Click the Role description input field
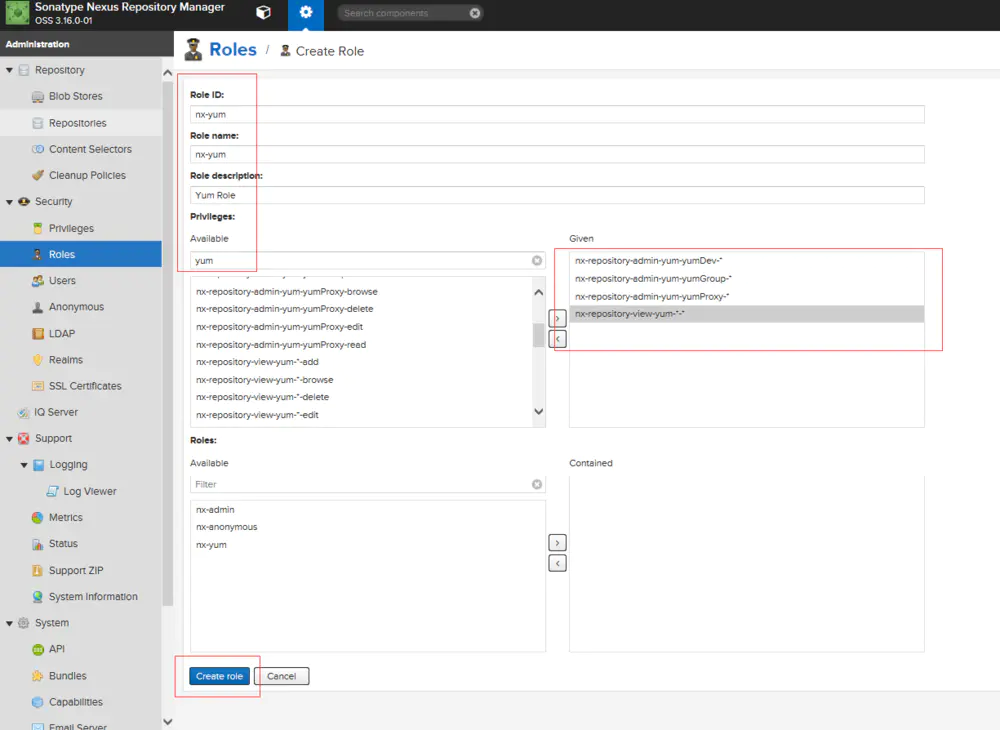1000x730 pixels. click(557, 195)
